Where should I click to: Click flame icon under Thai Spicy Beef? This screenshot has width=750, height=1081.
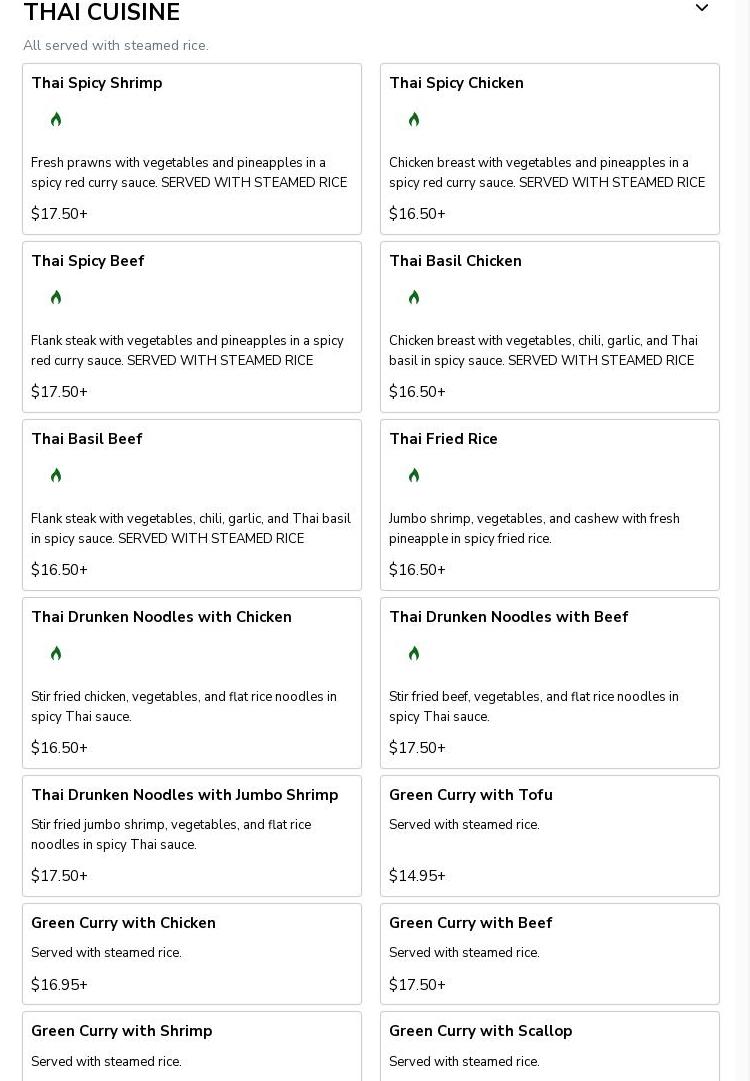point(56,297)
